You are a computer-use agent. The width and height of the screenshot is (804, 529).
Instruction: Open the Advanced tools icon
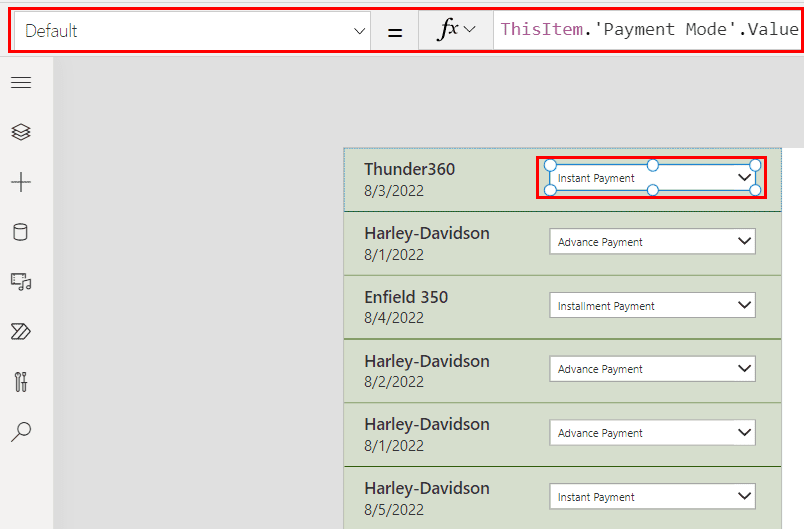click(x=21, y=382)
